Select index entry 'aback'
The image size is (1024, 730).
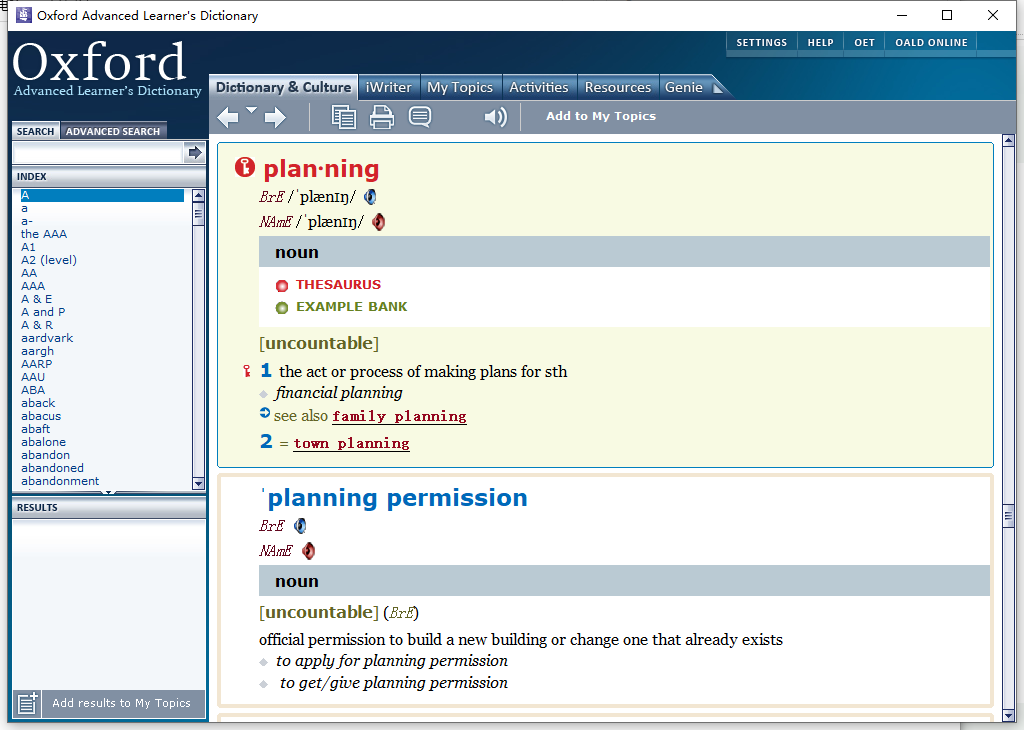[38, 403]
